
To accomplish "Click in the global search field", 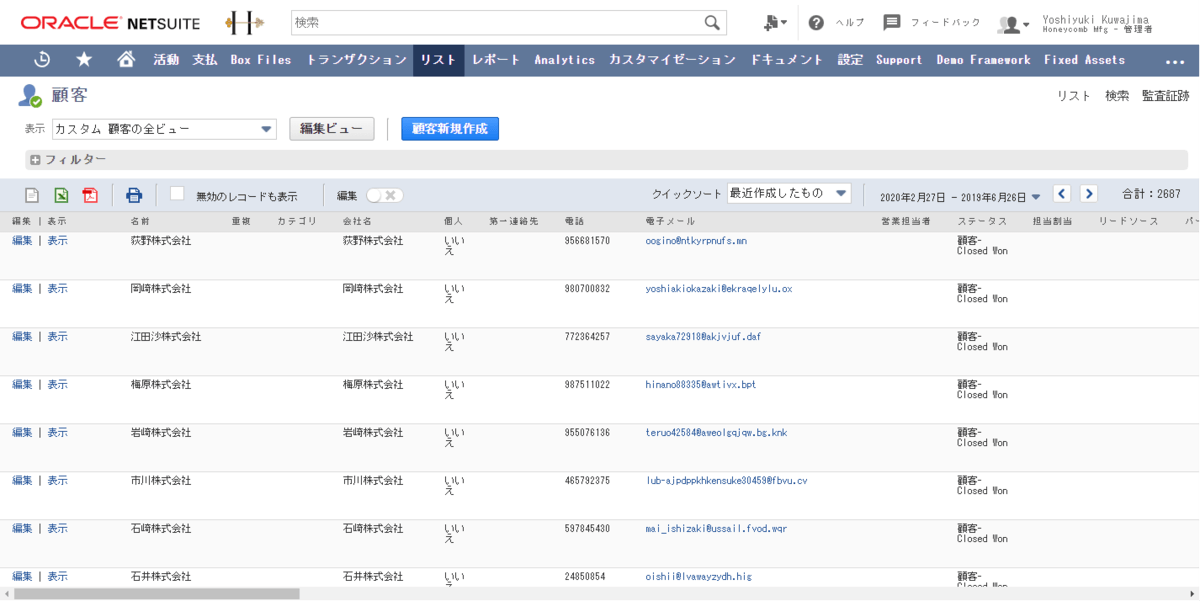I will pos(497,22).
